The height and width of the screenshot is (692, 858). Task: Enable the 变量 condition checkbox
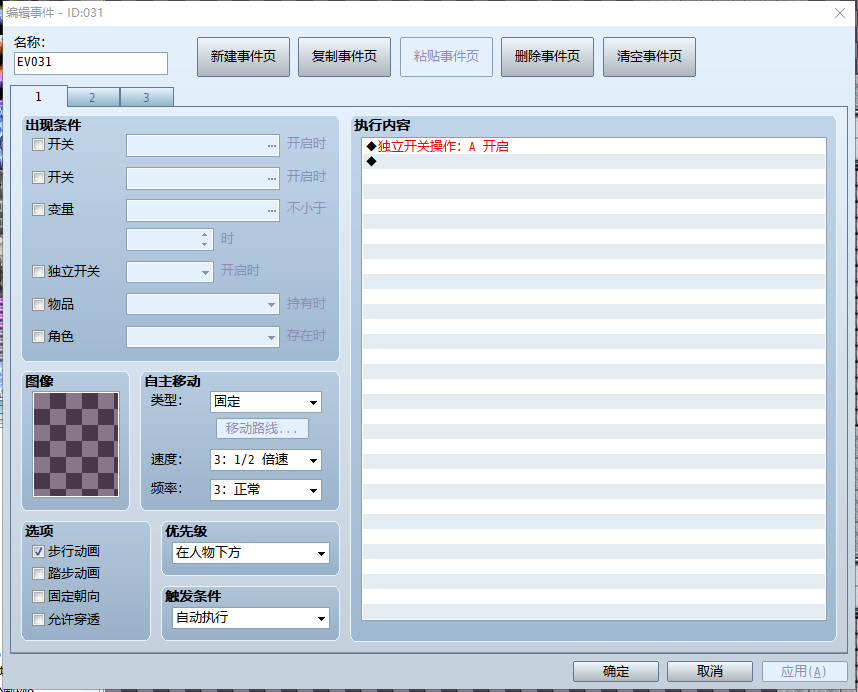[x=38, y=210]
